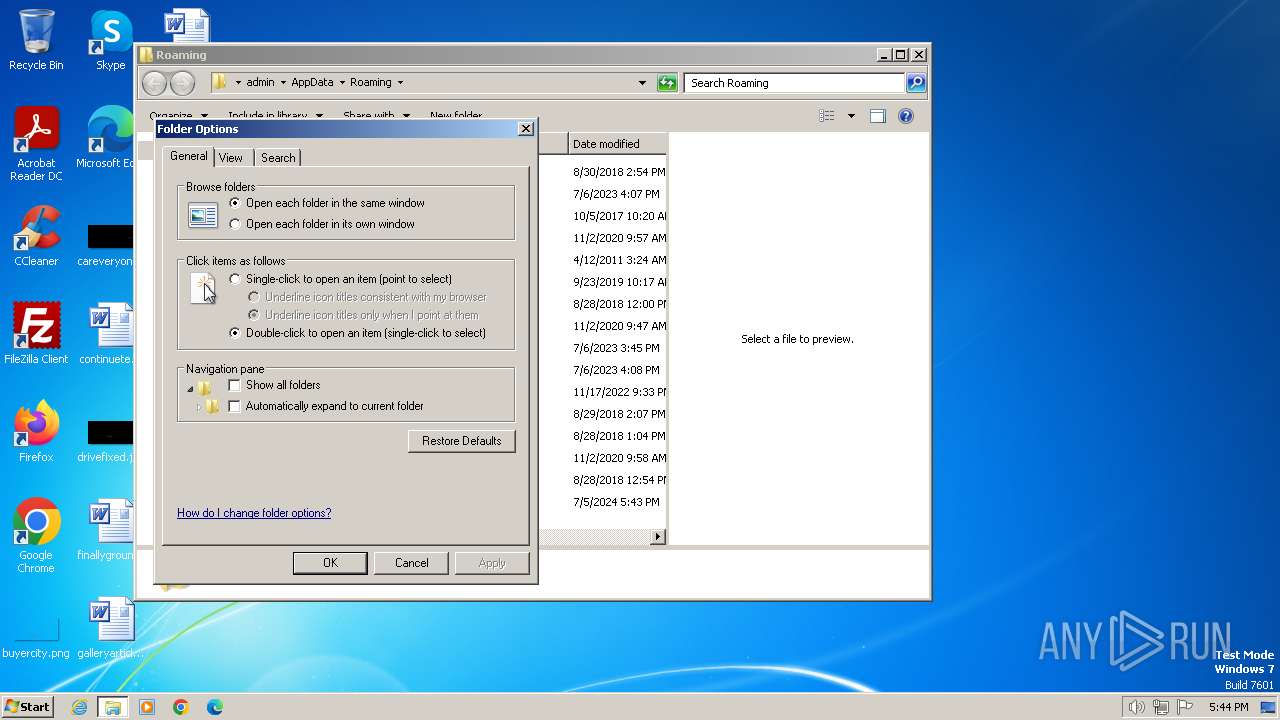Change view using the Views icon
This screenshot has height=720, width=1280.
(826, 116)
